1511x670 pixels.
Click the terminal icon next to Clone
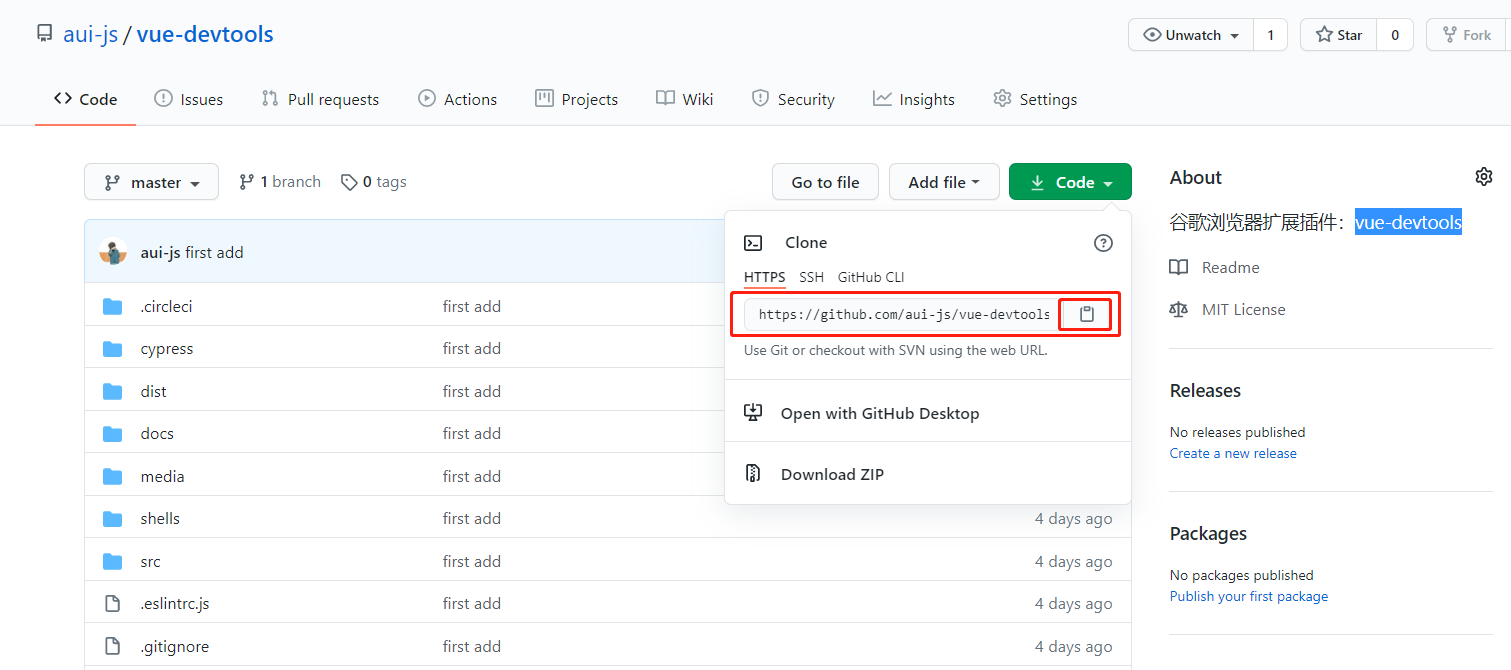pyautogui.click(x=754, y=243)
